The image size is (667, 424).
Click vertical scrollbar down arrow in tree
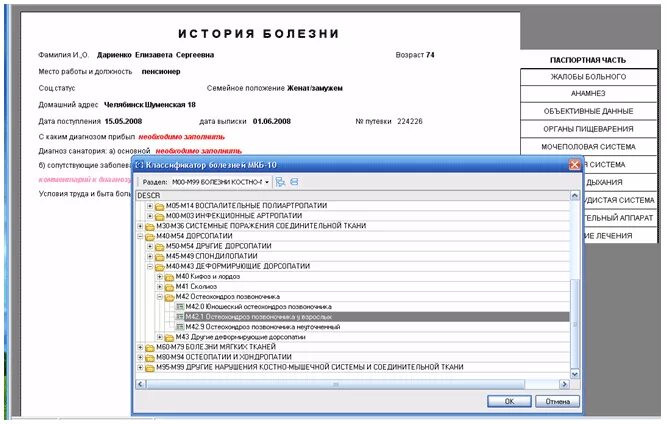tap(575, 374)
